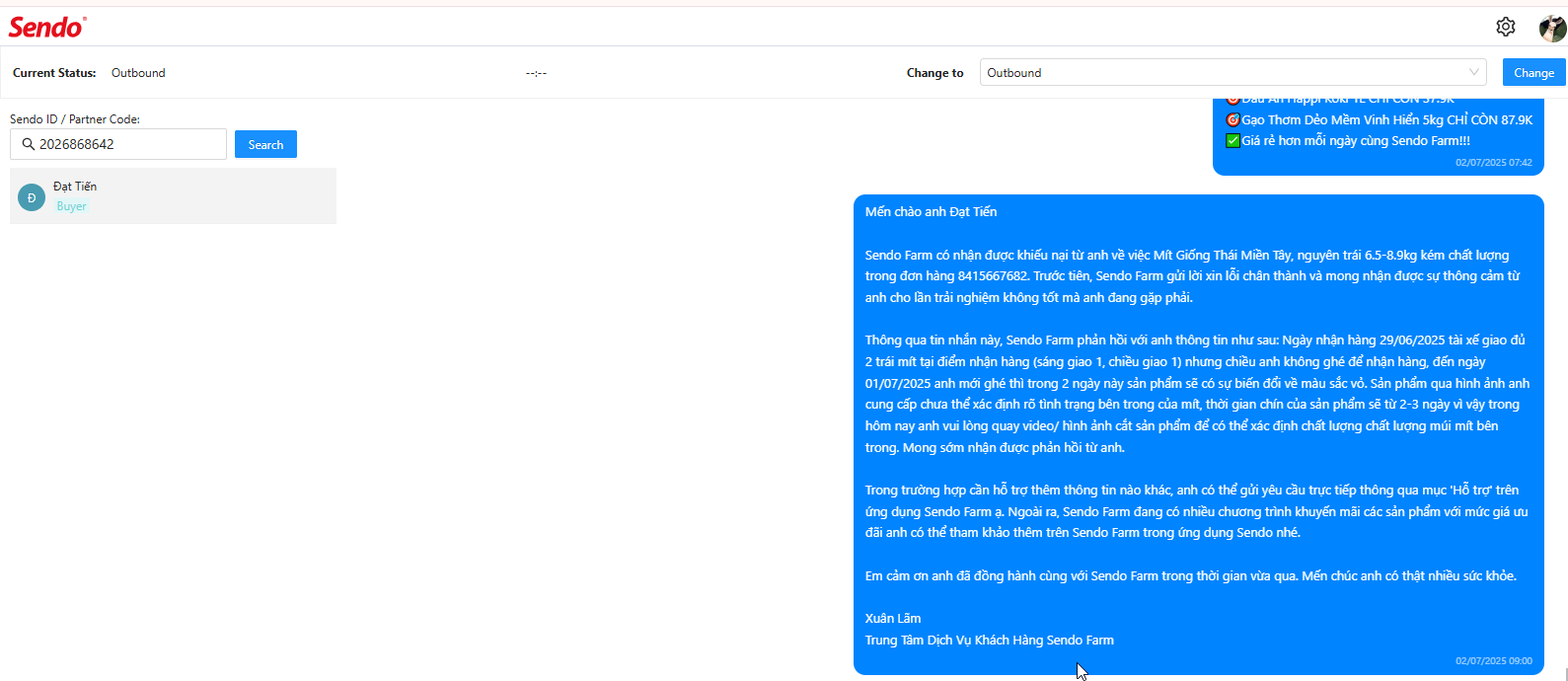This screenshot has width=1568, height=681.
Task: Click the Change to label
Action: [935, 73]
